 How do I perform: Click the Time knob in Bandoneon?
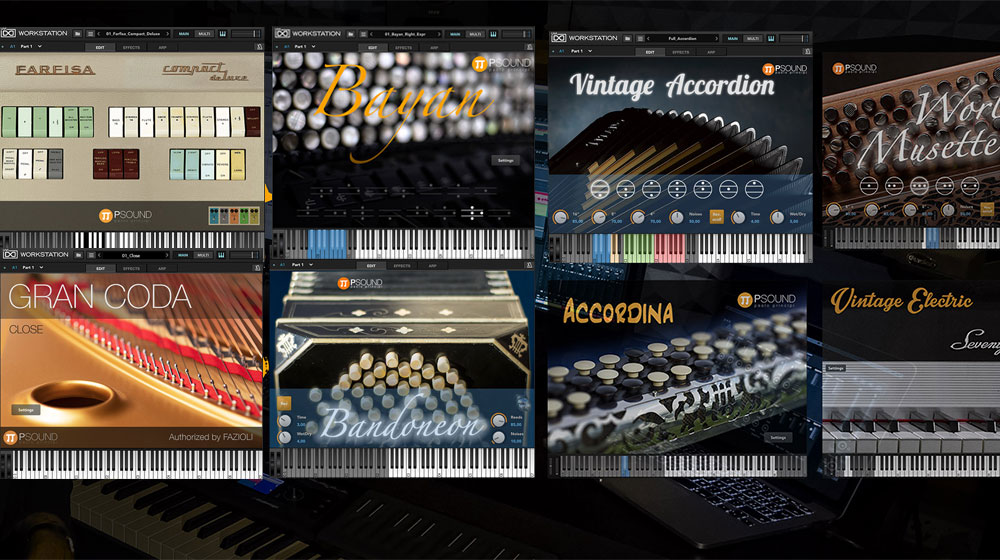point(284,421)
